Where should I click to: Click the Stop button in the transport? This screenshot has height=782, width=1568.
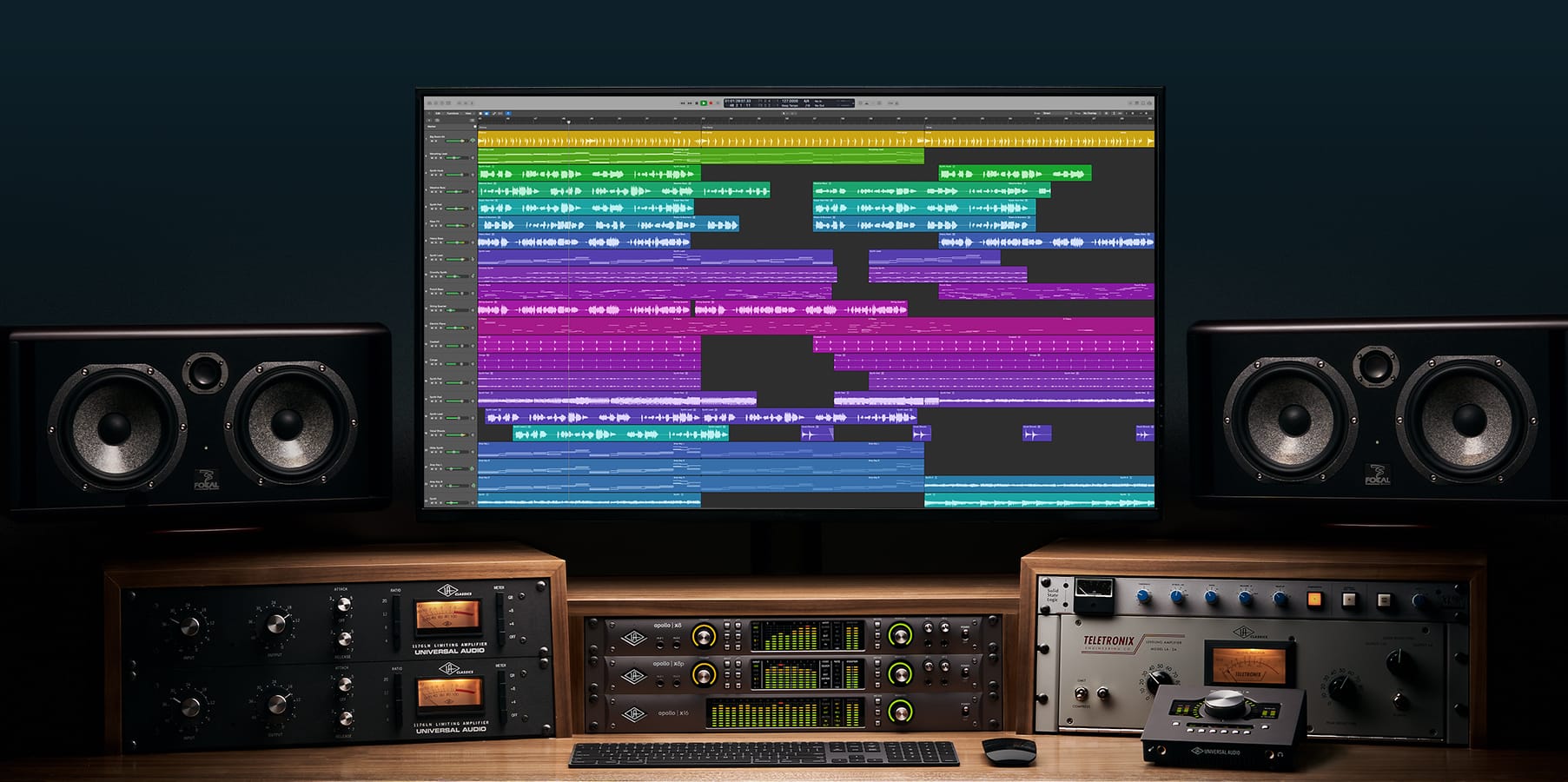(x=697, y=102)
